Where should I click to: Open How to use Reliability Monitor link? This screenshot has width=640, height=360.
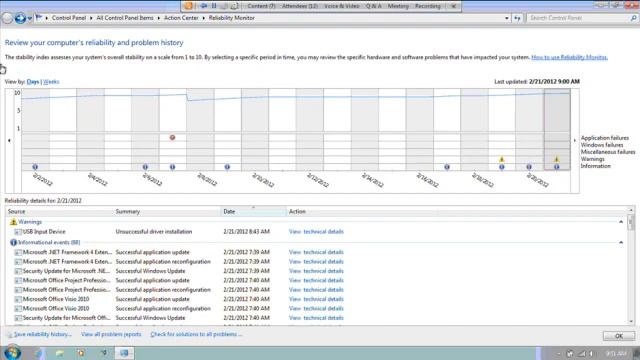(x=569, y=57)
